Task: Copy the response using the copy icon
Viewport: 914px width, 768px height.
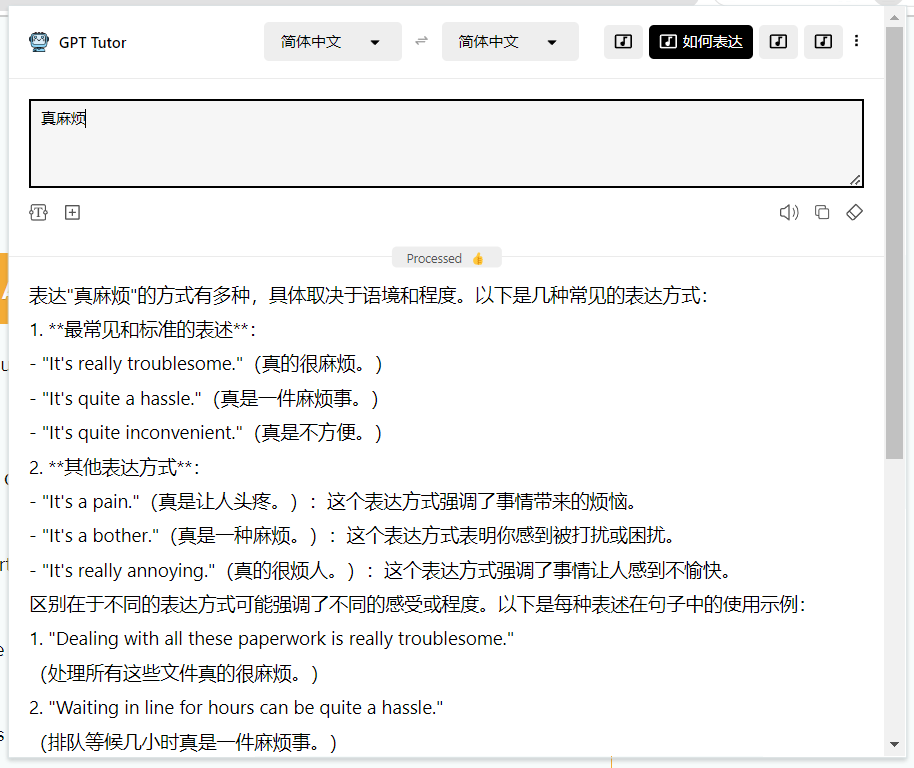Action: point(822,212)
